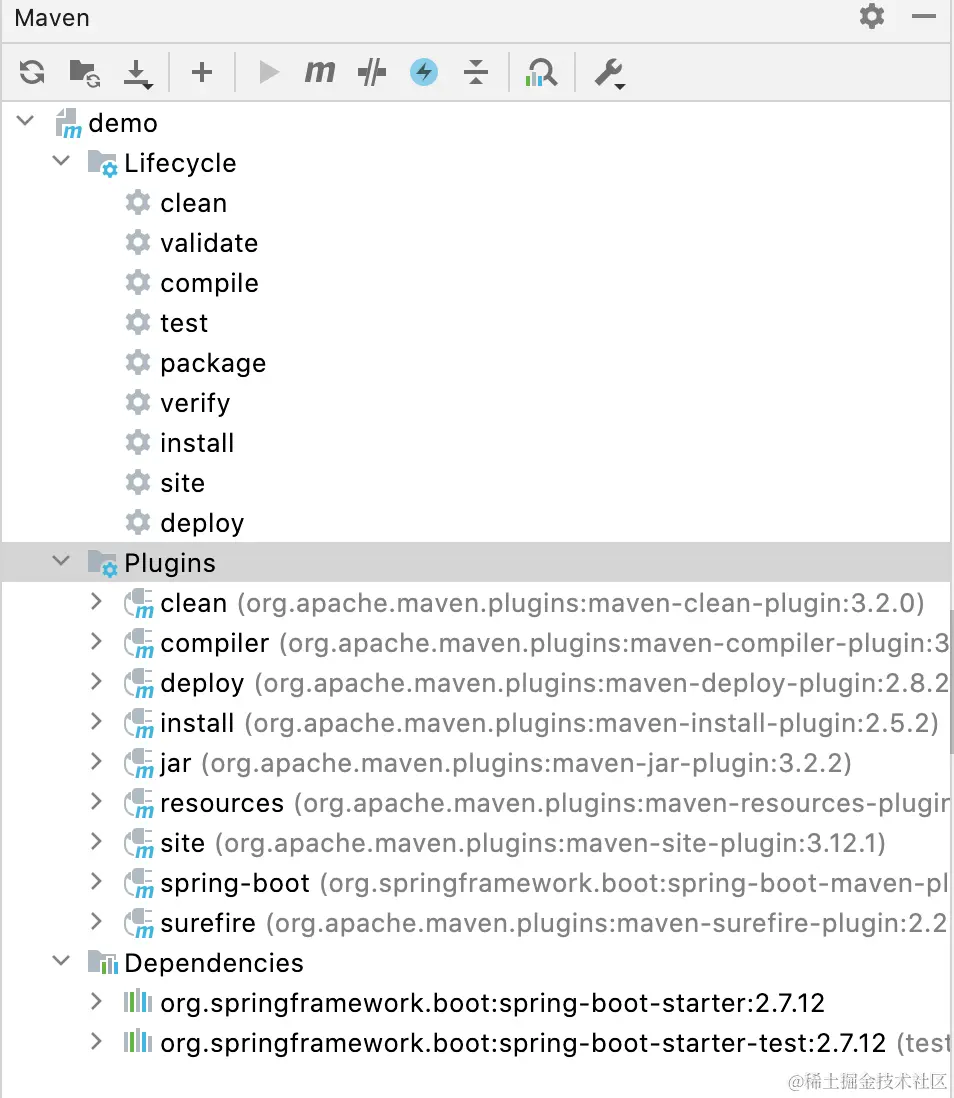Select maven-install-plugin:2.5.2 text
The width and height of the screenshot is (954, 1098).
(591, 723)
